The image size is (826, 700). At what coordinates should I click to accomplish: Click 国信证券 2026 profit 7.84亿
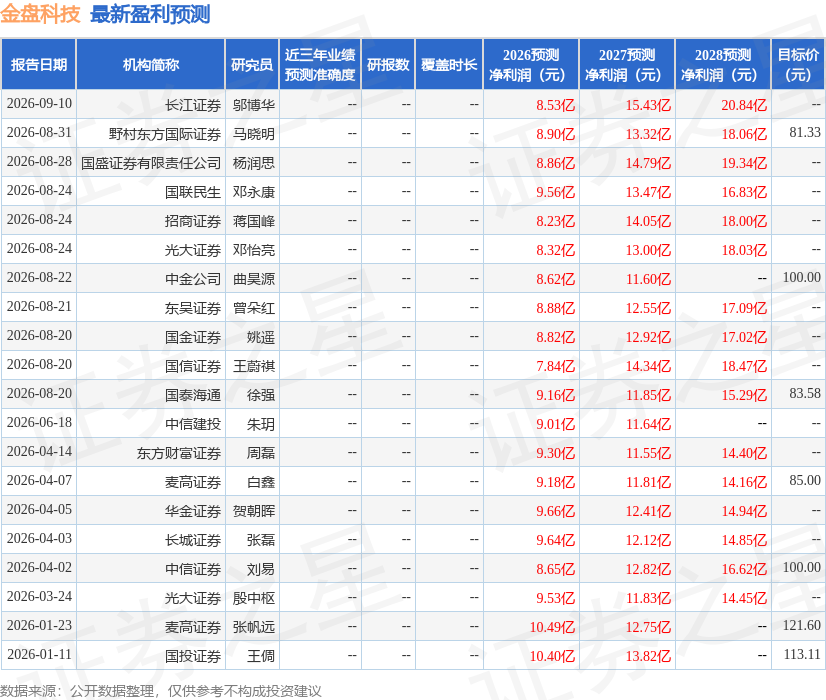point(555,366)
